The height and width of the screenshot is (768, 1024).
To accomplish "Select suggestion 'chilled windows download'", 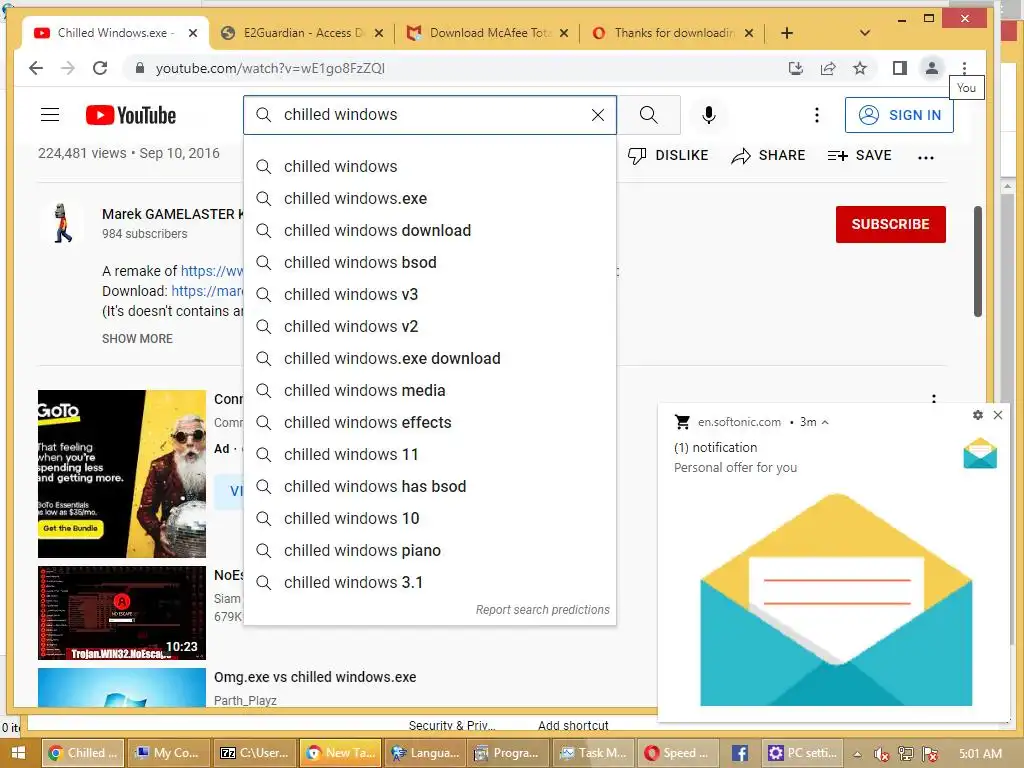I will [430, 231].
